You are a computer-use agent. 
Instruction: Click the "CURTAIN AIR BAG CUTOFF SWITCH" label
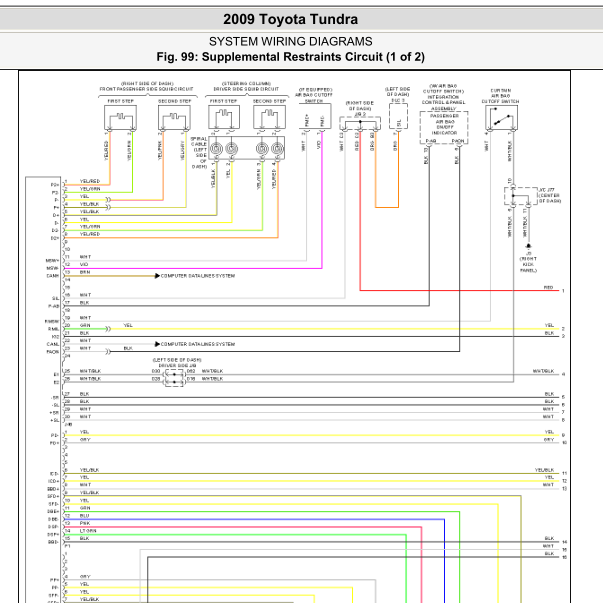[500, 96]
